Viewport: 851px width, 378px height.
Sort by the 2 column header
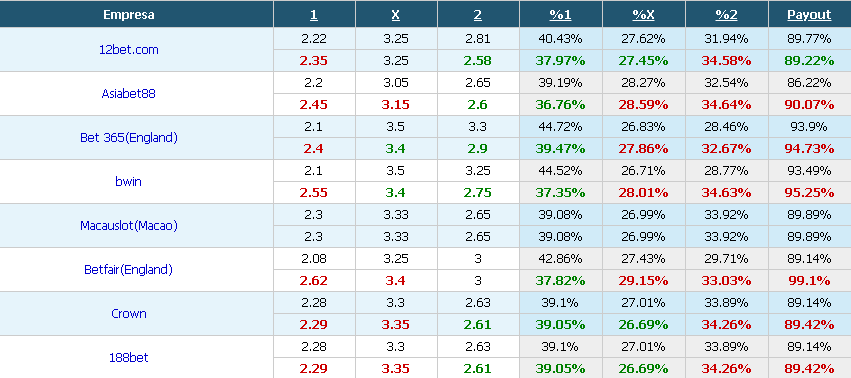click(478, 15)
